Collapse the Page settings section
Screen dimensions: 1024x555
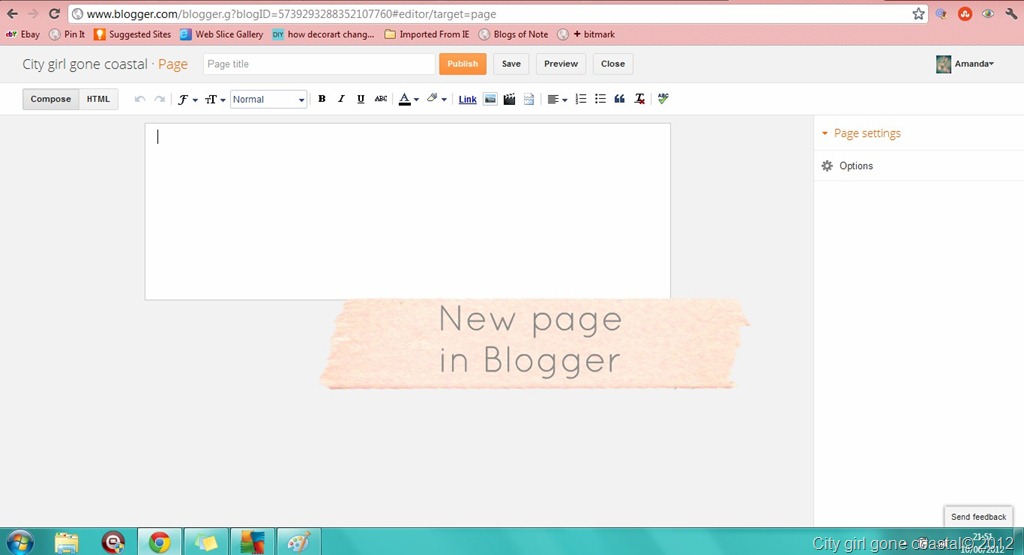(861, 133)
